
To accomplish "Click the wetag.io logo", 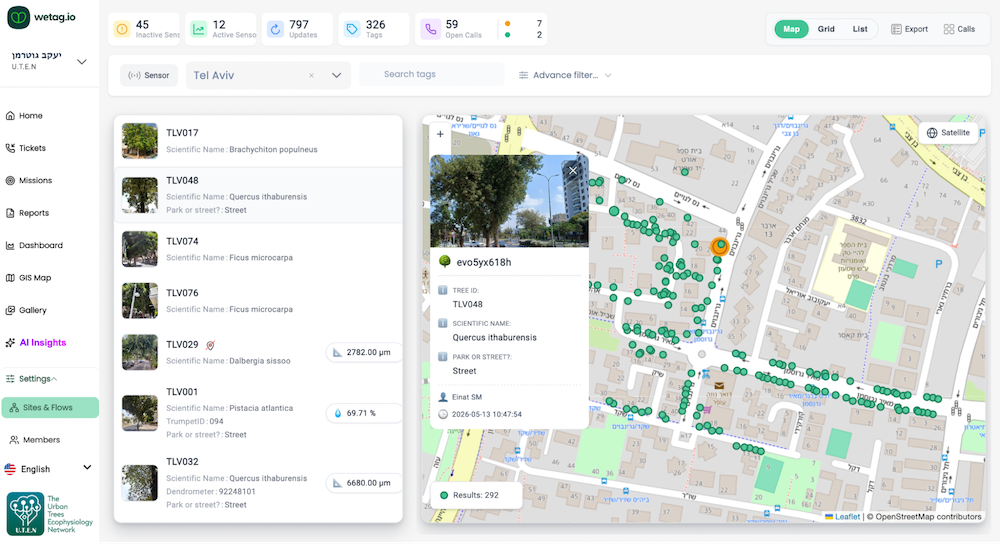I will (41, 17).
